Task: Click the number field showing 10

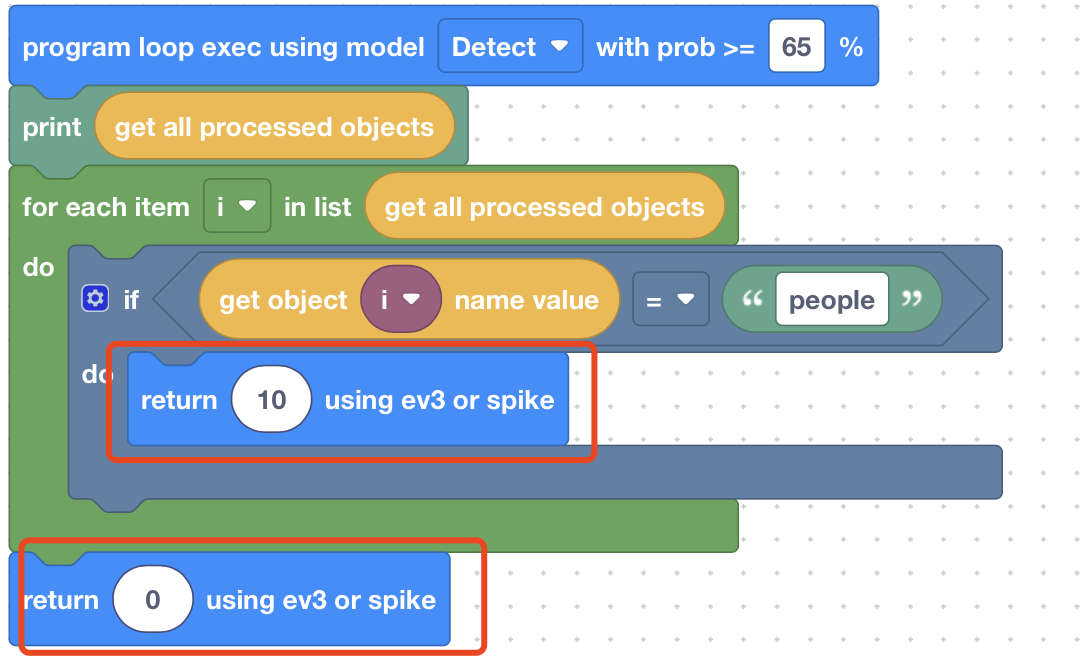Action: tap(271, 400)
